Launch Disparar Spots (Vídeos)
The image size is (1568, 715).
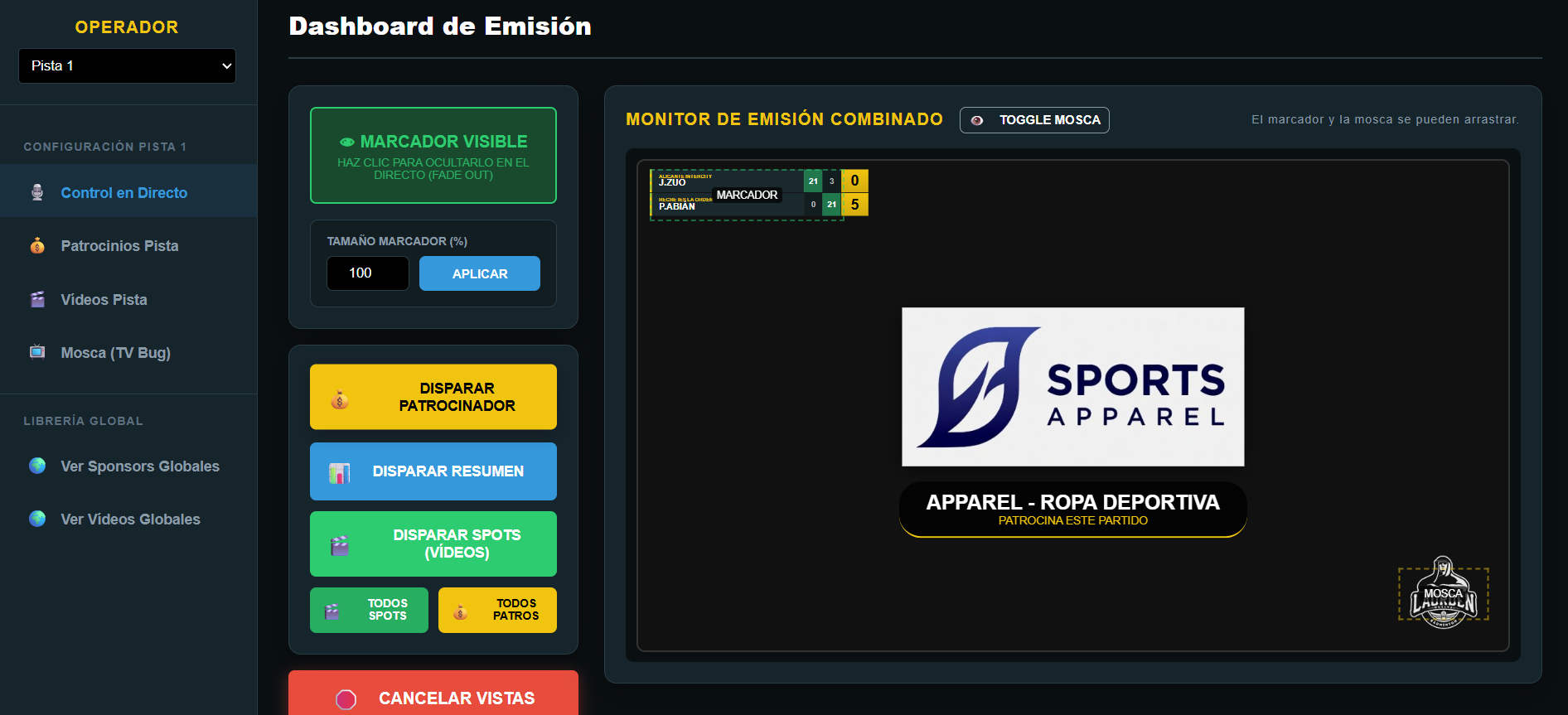coord(433,543)
